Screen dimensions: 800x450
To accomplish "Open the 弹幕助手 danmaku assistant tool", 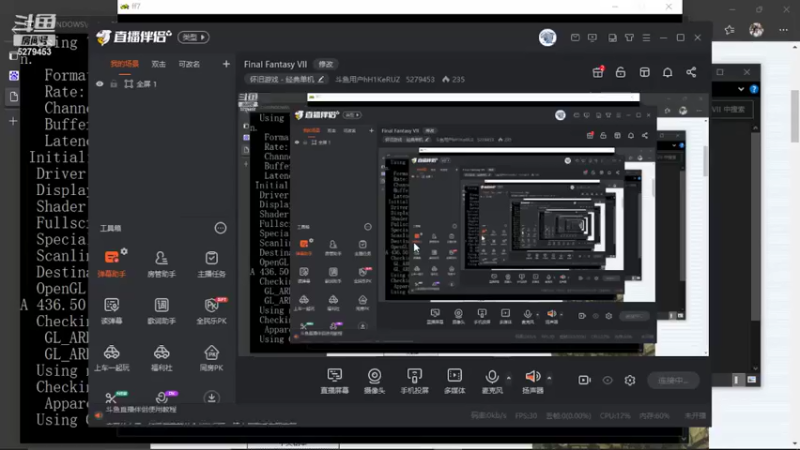I will point(112,264).
